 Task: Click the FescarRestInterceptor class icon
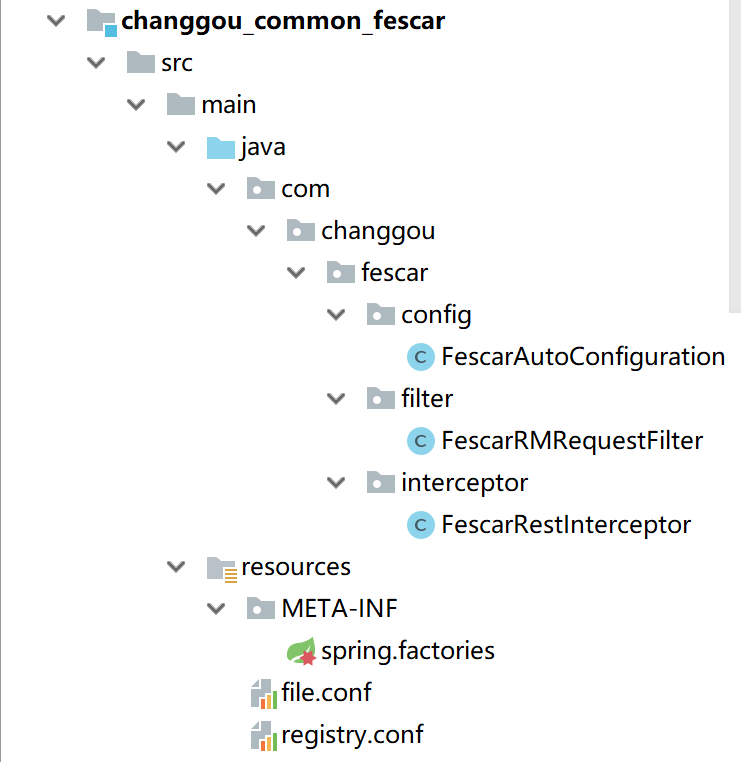421,525
